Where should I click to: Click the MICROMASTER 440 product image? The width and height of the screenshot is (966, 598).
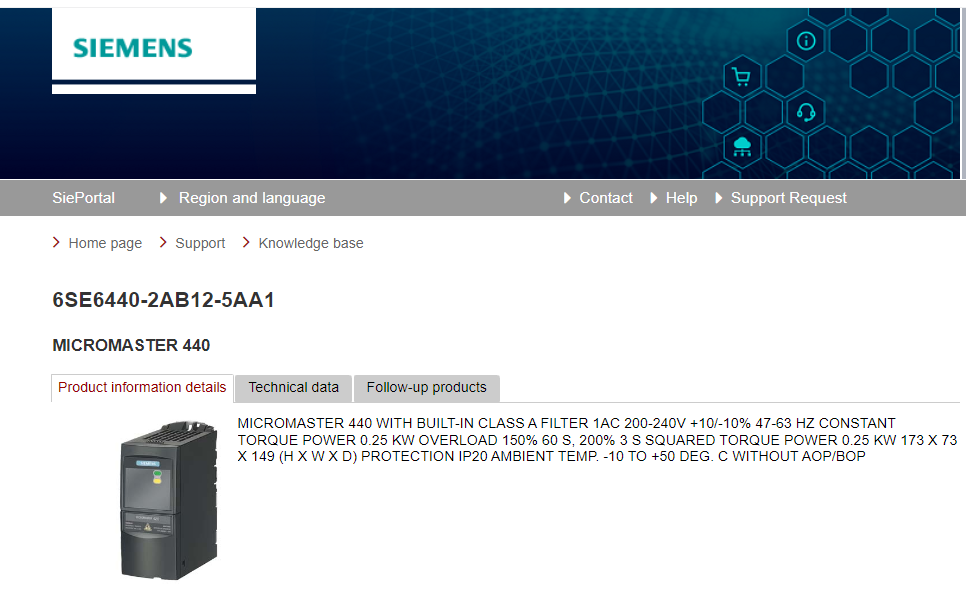(x=169, y=499)
